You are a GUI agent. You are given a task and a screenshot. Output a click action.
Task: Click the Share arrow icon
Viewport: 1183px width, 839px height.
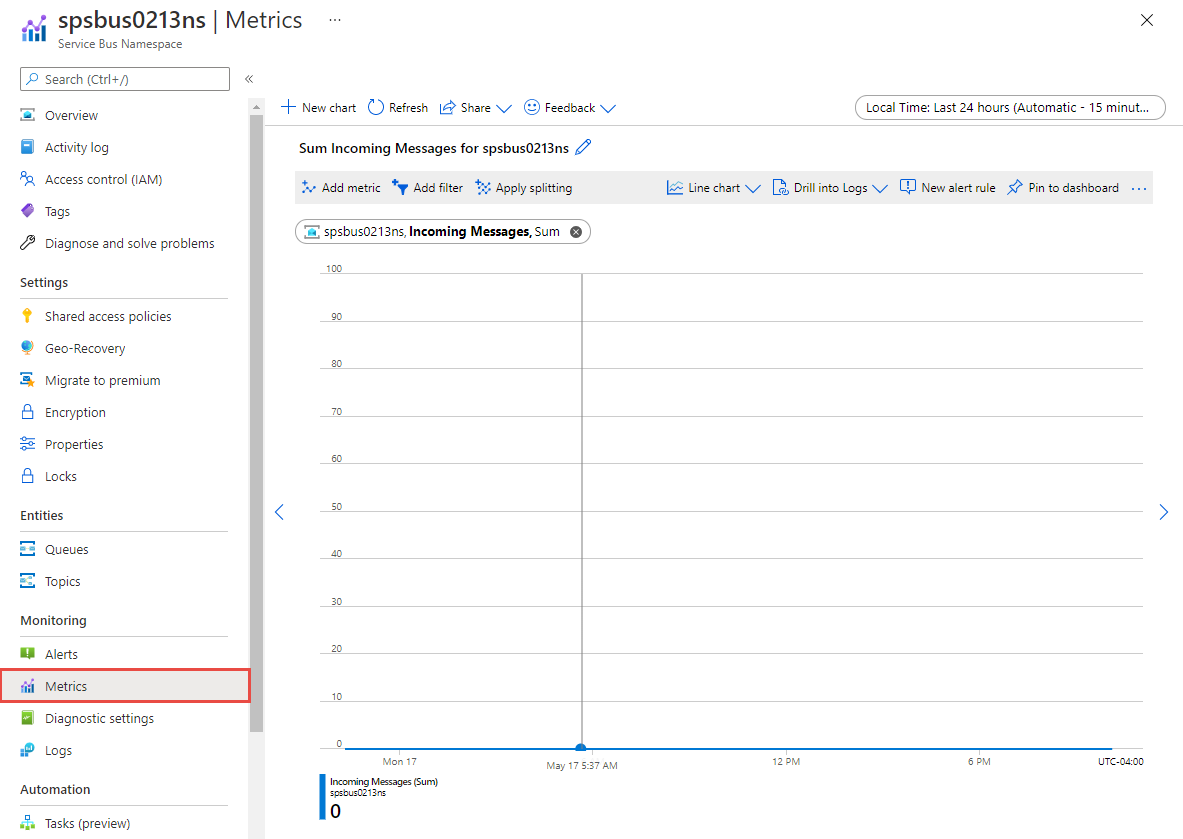(x=447, y=108)
